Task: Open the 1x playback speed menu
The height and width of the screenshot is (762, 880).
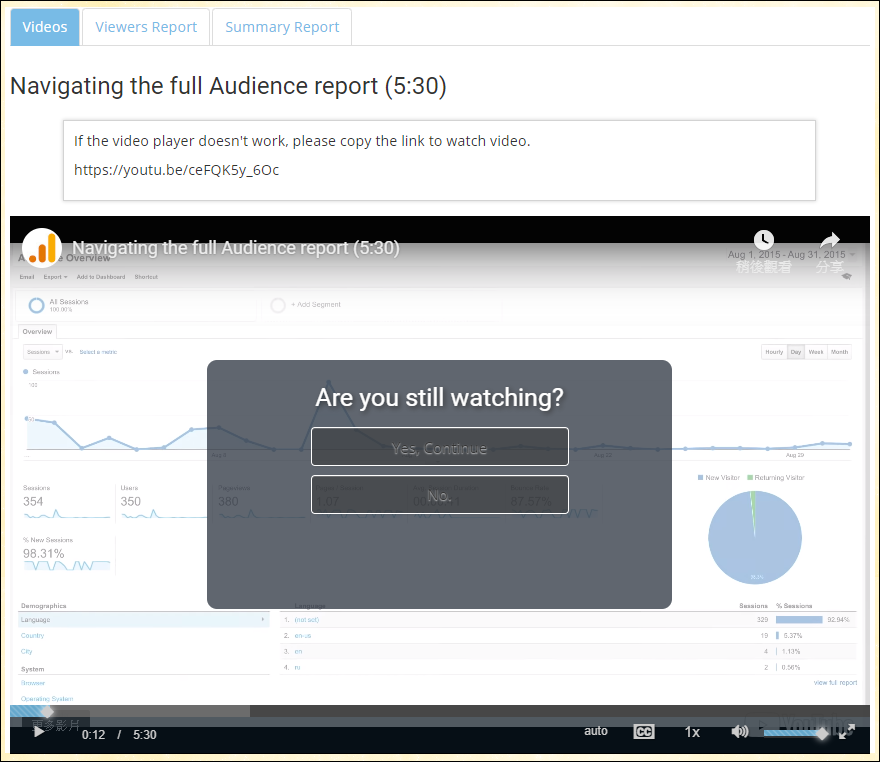Action: (692, 732)
